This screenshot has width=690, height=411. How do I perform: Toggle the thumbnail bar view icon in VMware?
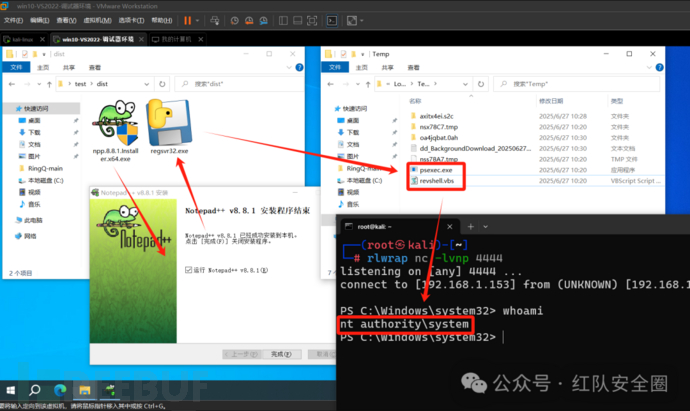click(297, 21)
